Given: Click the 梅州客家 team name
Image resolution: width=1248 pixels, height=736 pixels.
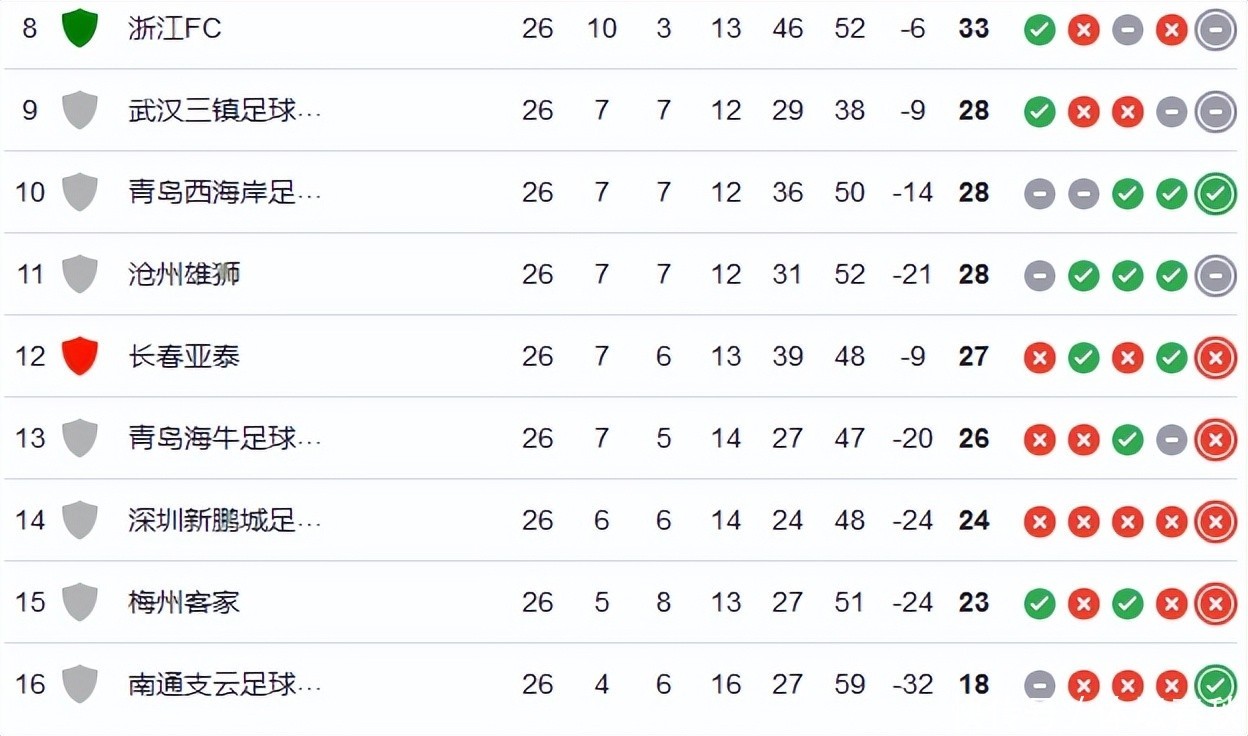Looking at the screenshot, I should (184, 602).
